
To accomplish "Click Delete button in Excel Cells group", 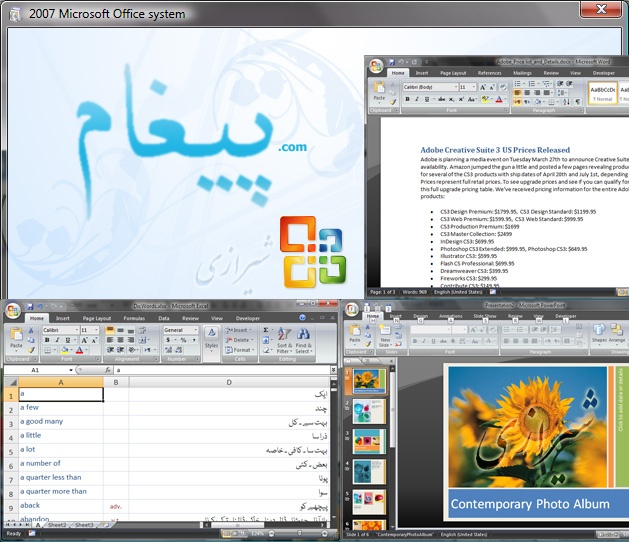I will coord(241,339).
